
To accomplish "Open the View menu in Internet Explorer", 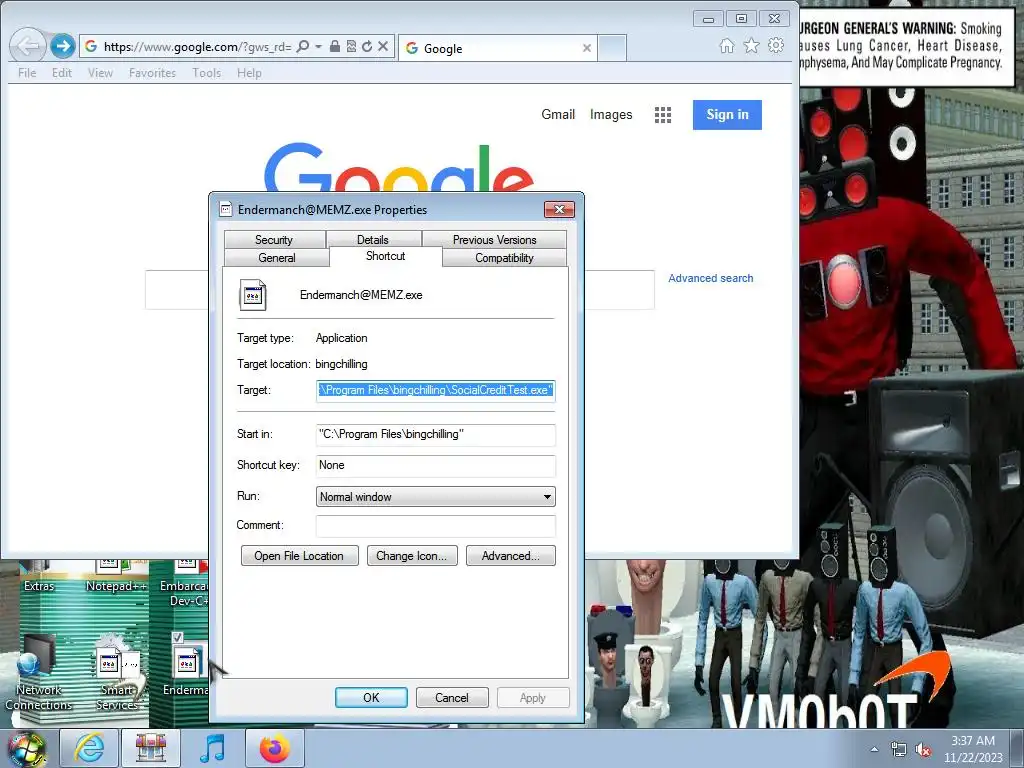I will [x=100, y=72].
